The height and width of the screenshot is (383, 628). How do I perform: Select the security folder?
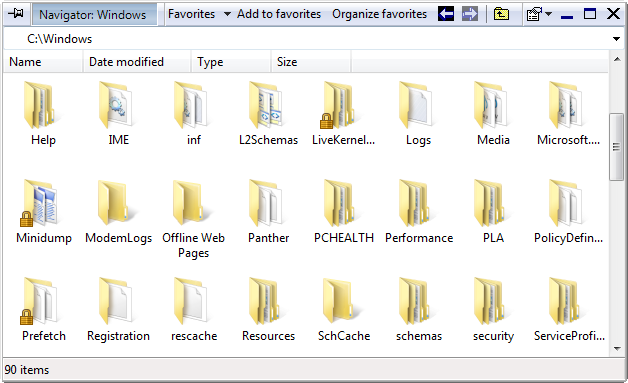pos(493,310)
